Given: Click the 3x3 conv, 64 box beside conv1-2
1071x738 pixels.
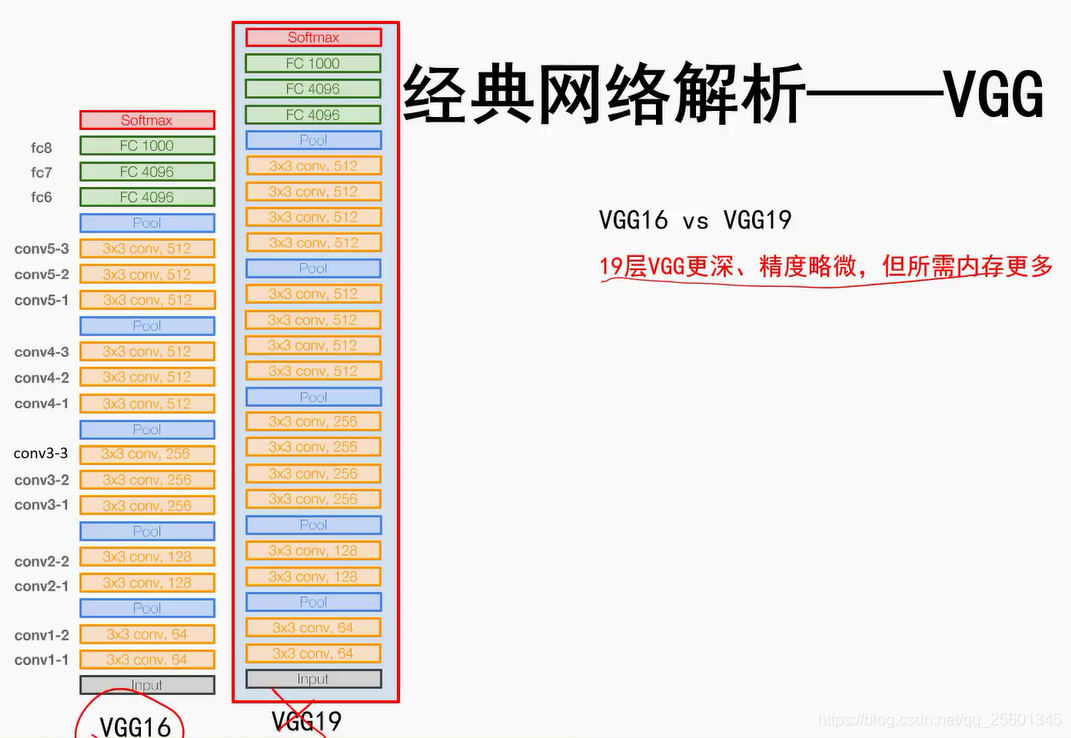Looking at the screenshot, I should pos(147,634).
